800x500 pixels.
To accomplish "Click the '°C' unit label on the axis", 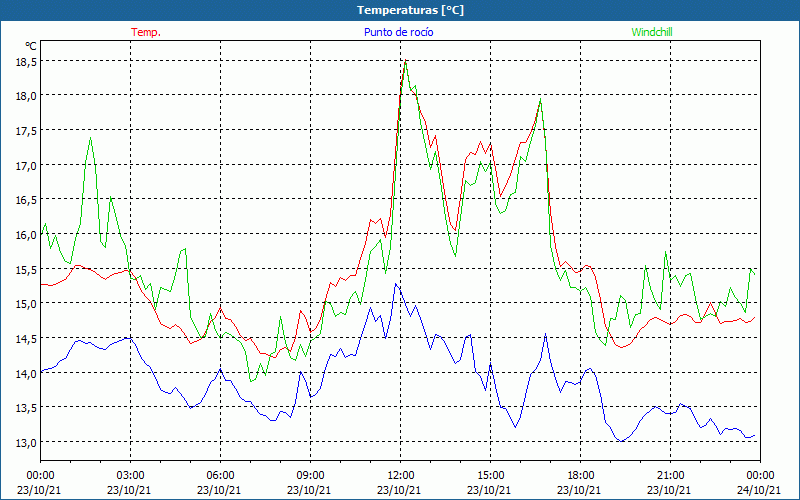I will point(31,46).
